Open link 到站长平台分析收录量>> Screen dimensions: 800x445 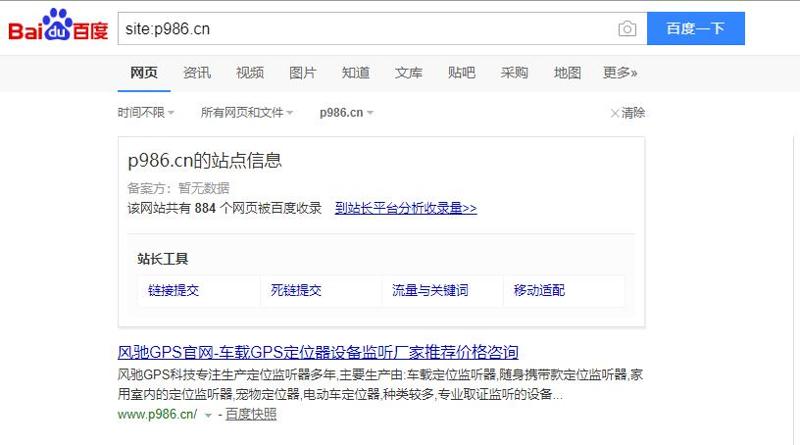(x=406, y=208)
